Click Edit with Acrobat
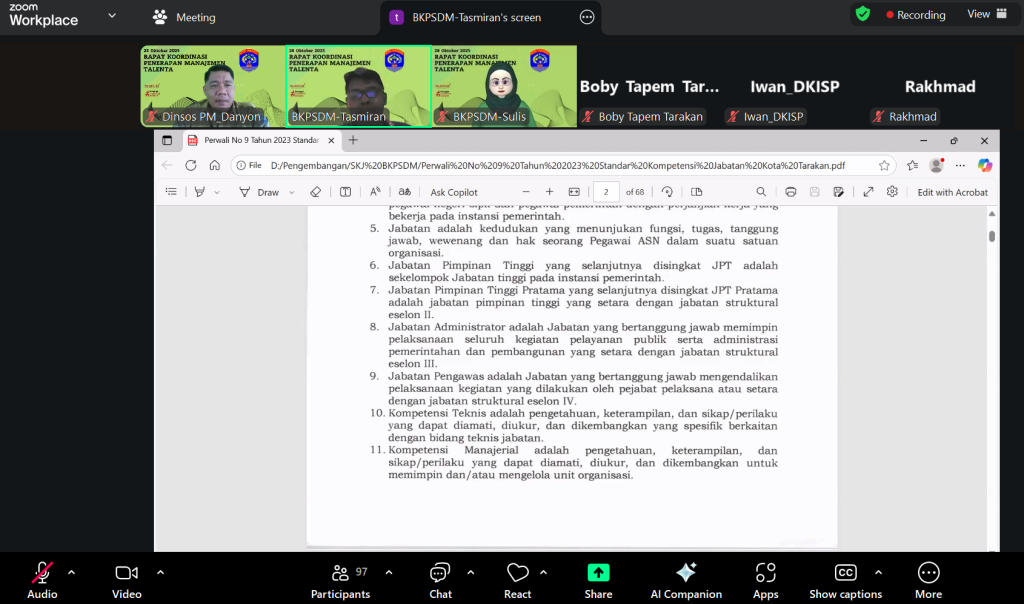 tap(952, 192)
